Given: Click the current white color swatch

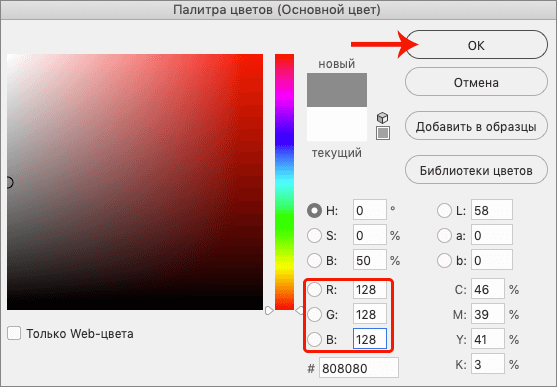Looking at the screenshot, I should [x=337, y=124].
